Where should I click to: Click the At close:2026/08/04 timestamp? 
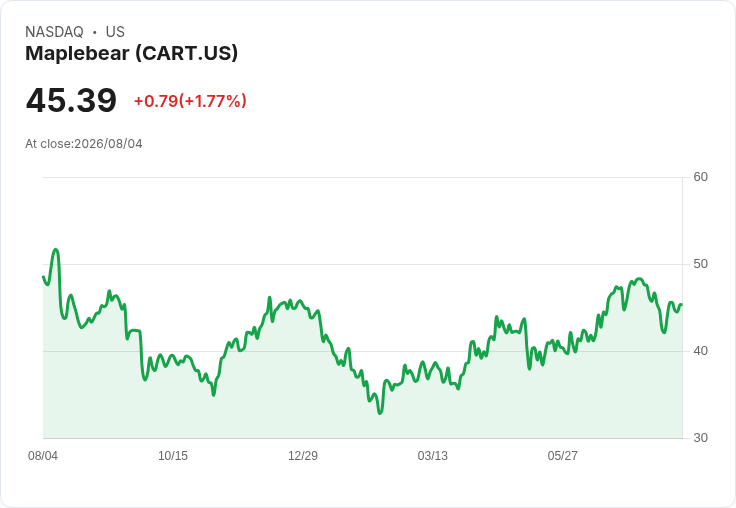point(84,144)
